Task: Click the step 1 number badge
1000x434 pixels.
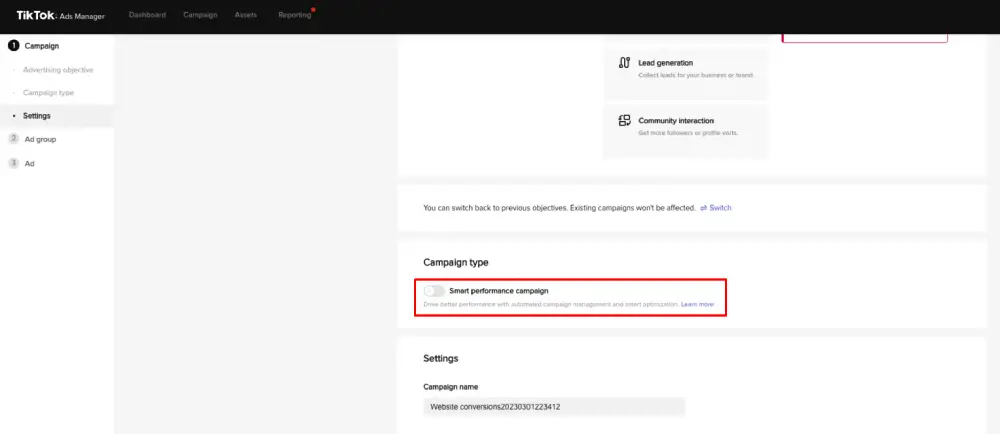Action: click(13, 46)
